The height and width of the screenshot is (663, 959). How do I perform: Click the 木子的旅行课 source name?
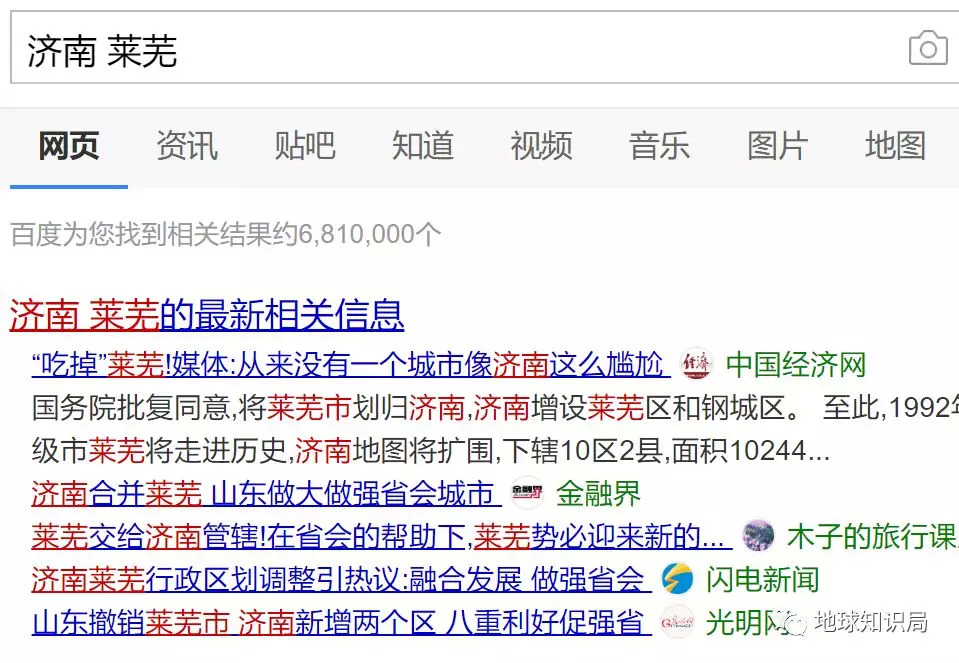pyautogui.click(x=873, y=536)
